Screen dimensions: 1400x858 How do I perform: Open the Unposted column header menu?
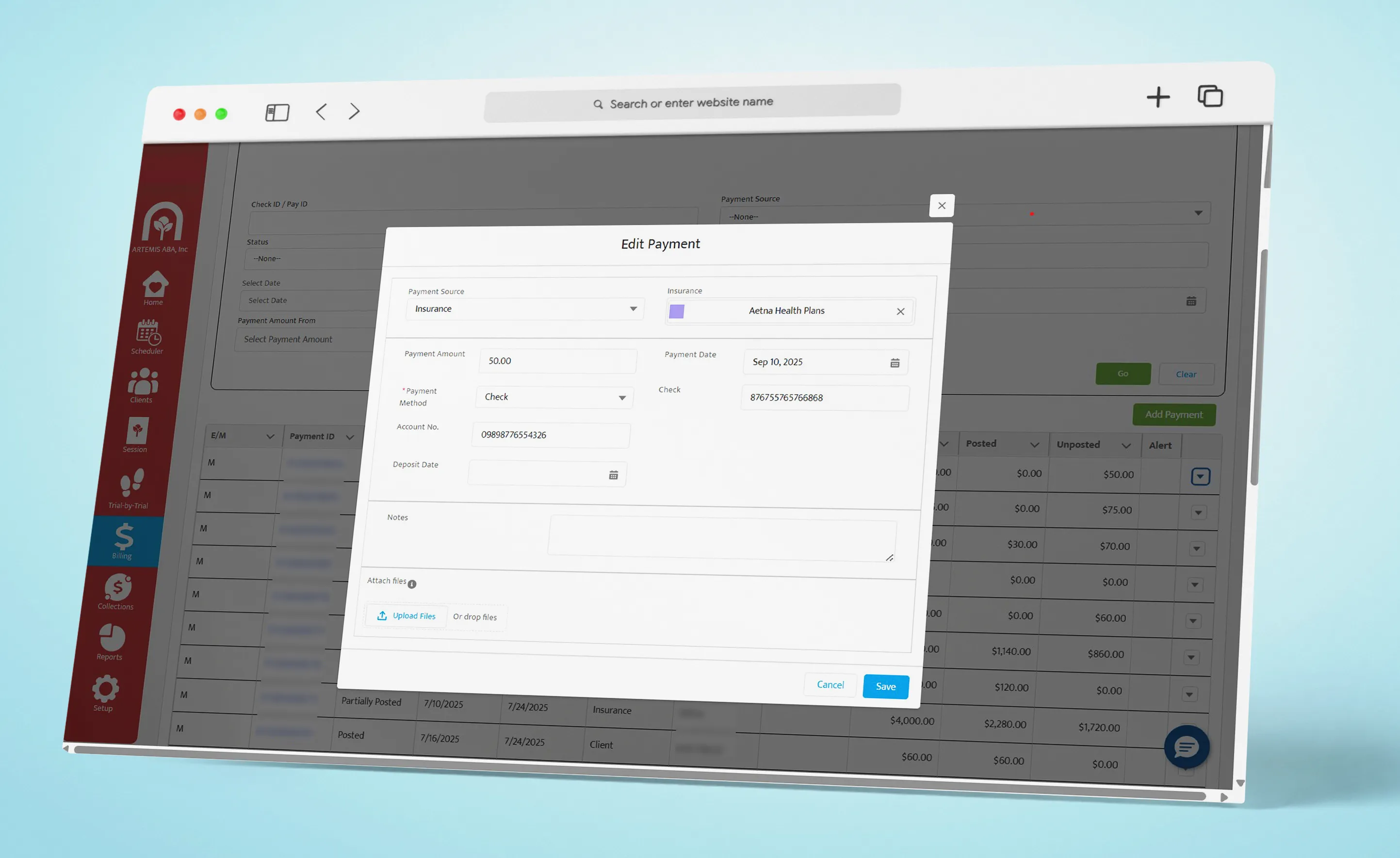[1126, 446]
